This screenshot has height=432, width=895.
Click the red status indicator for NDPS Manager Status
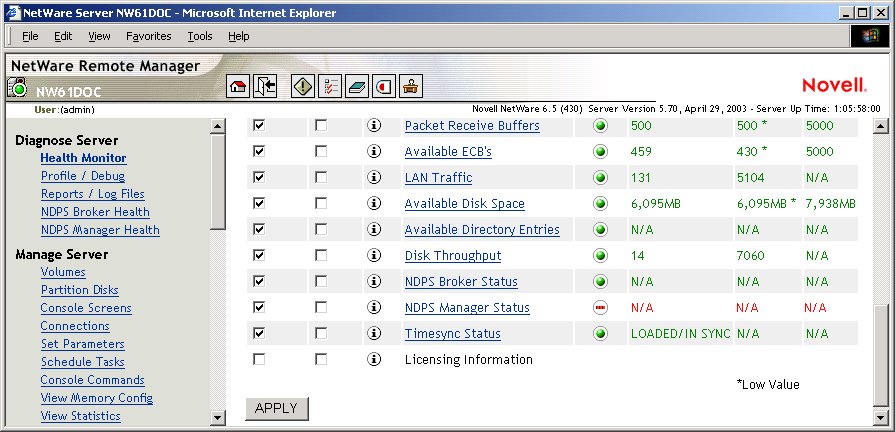600,308
